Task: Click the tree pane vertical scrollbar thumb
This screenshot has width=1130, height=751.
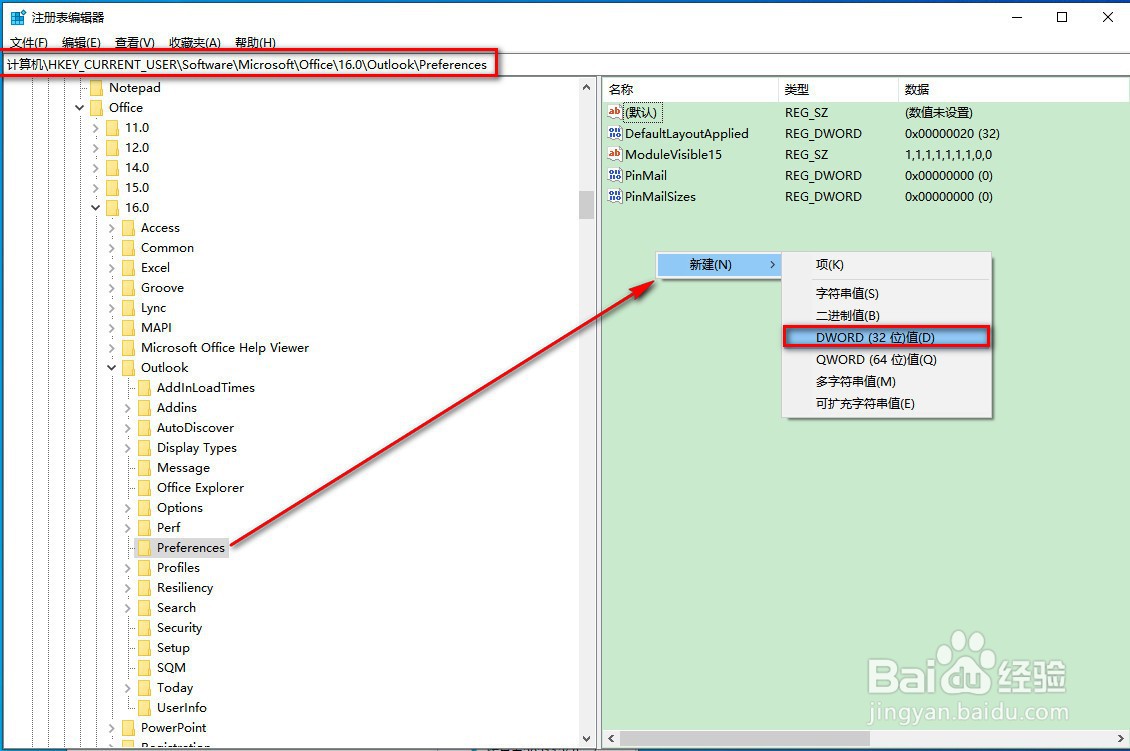Action: [587, 205]
